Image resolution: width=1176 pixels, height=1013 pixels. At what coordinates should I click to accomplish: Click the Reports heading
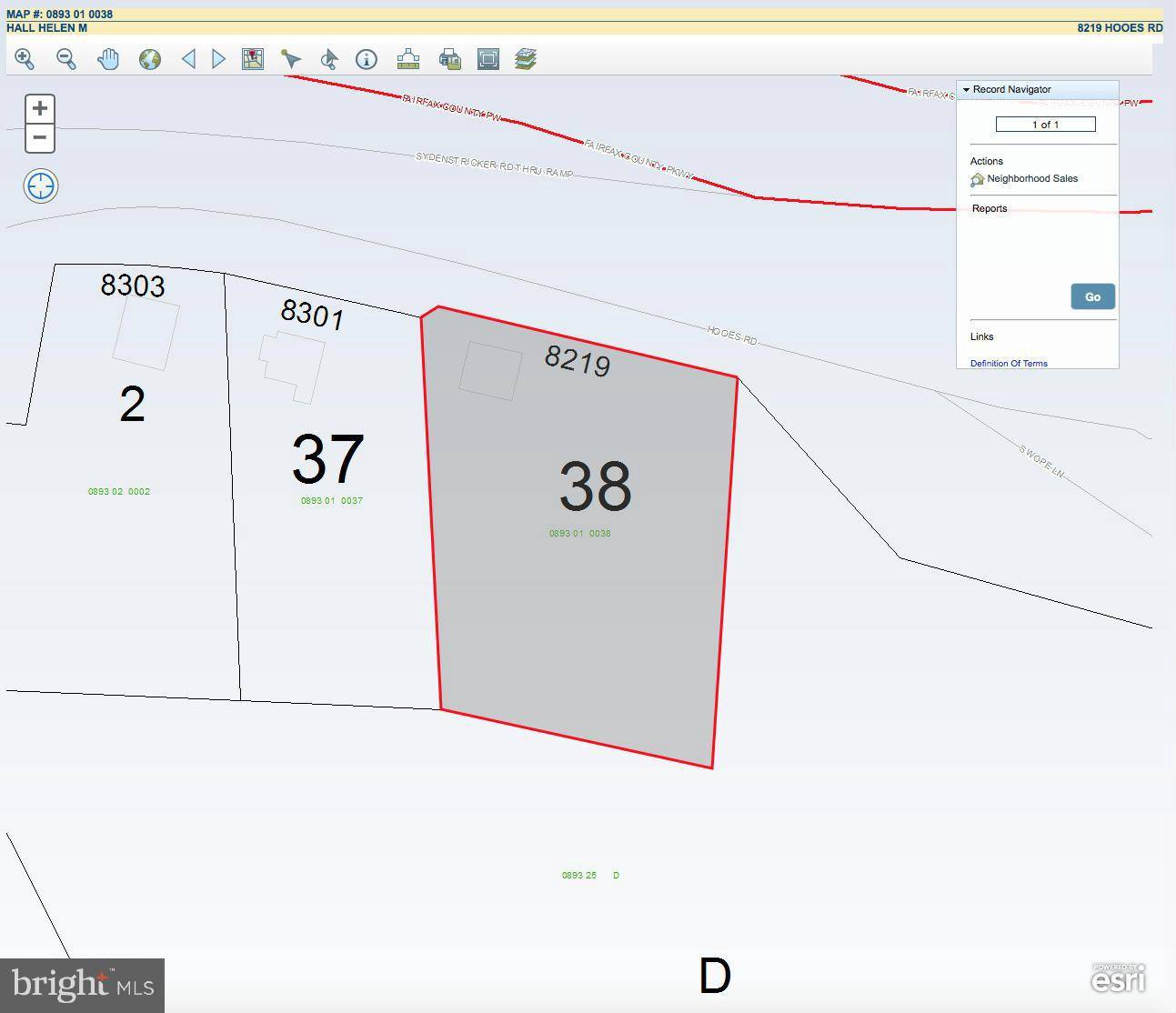point(990,209)
